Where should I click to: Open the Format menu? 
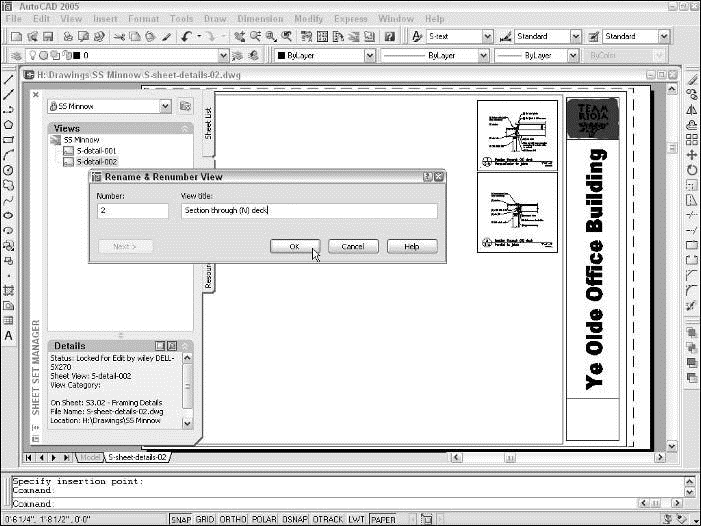[144, 19]
